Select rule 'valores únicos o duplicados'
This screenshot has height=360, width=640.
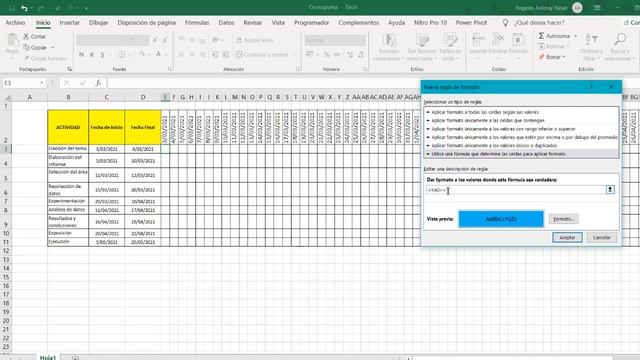coord(521,145)
